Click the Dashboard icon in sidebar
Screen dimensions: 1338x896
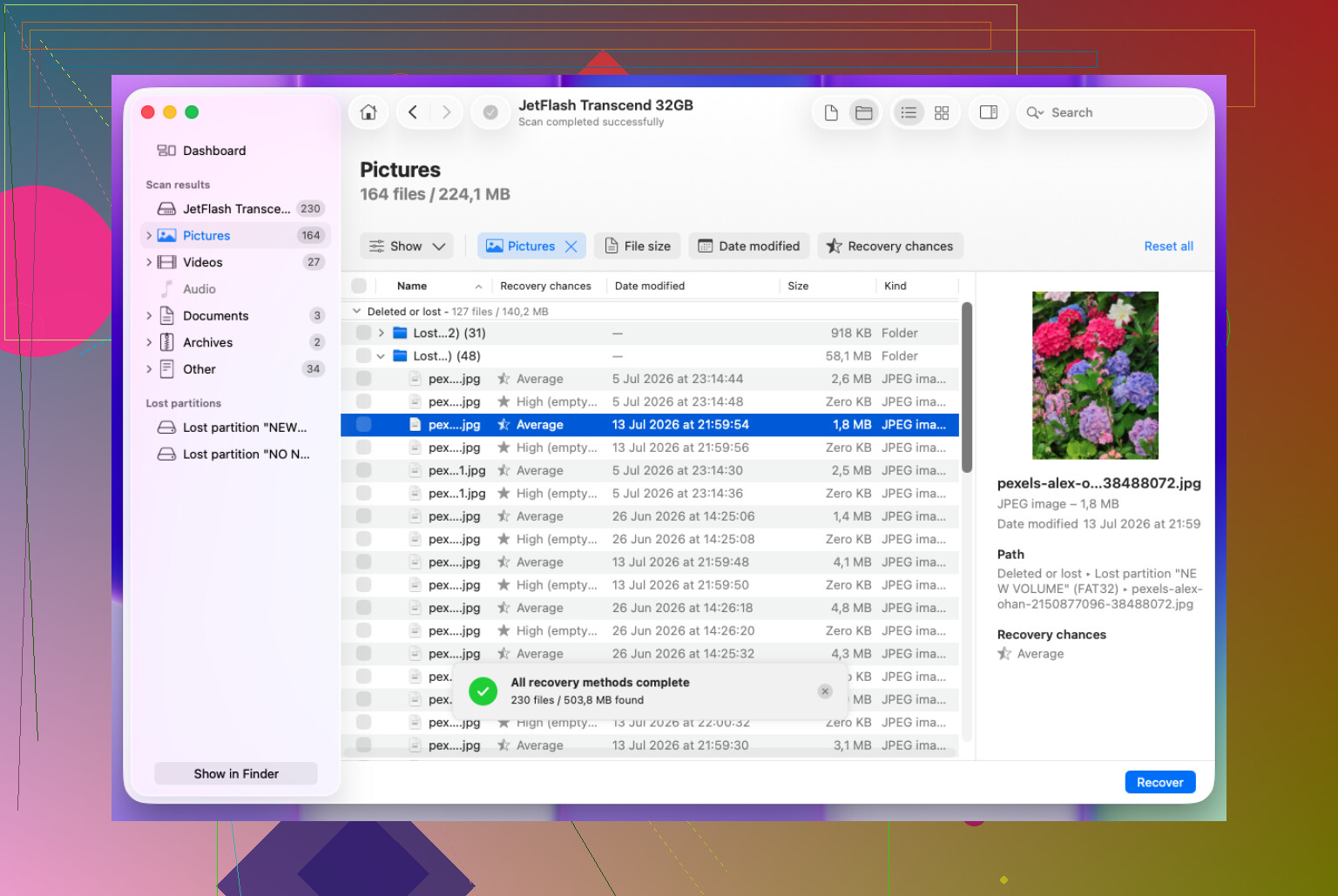point(166,151)
